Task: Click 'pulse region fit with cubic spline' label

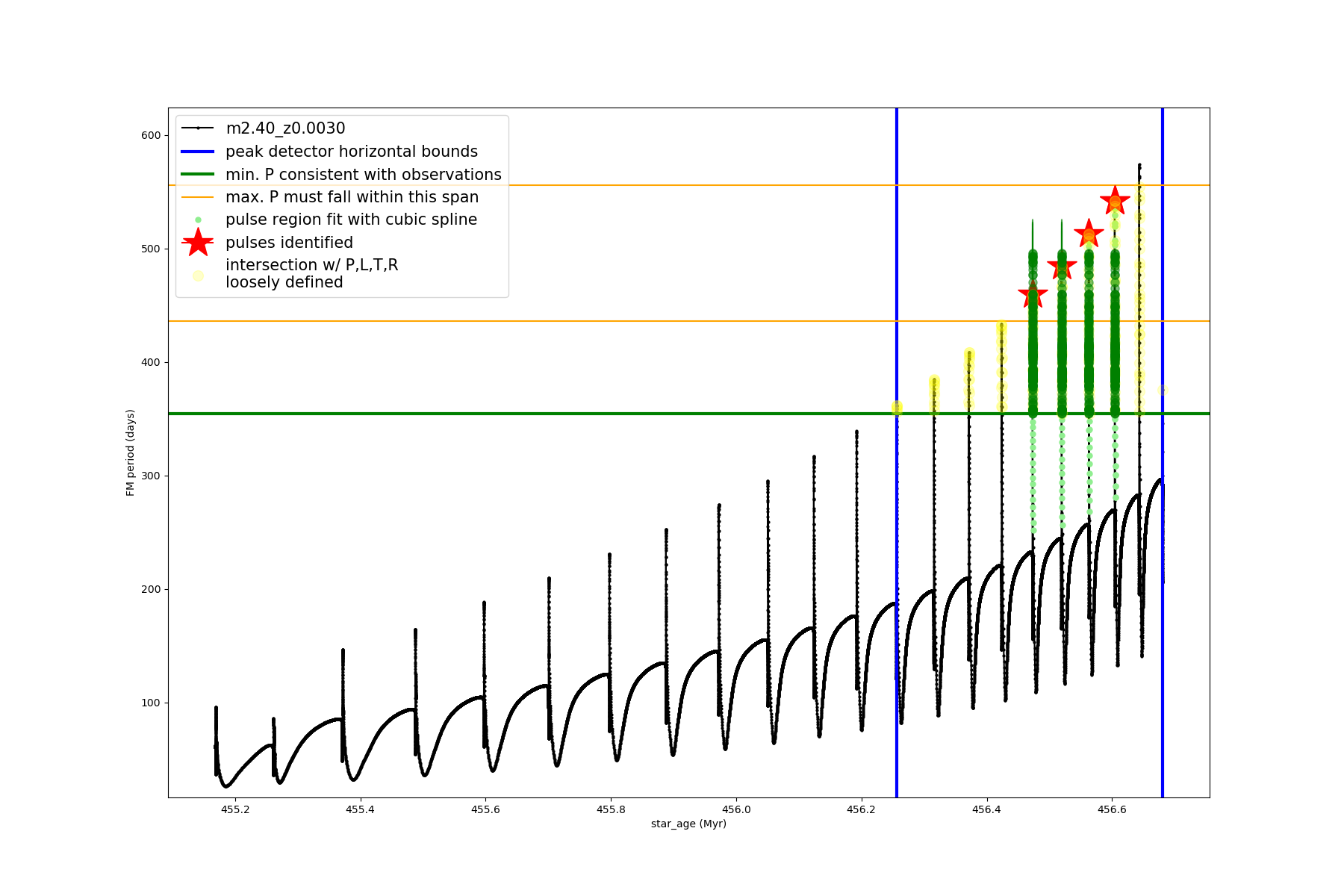Action: click(351, 220)
